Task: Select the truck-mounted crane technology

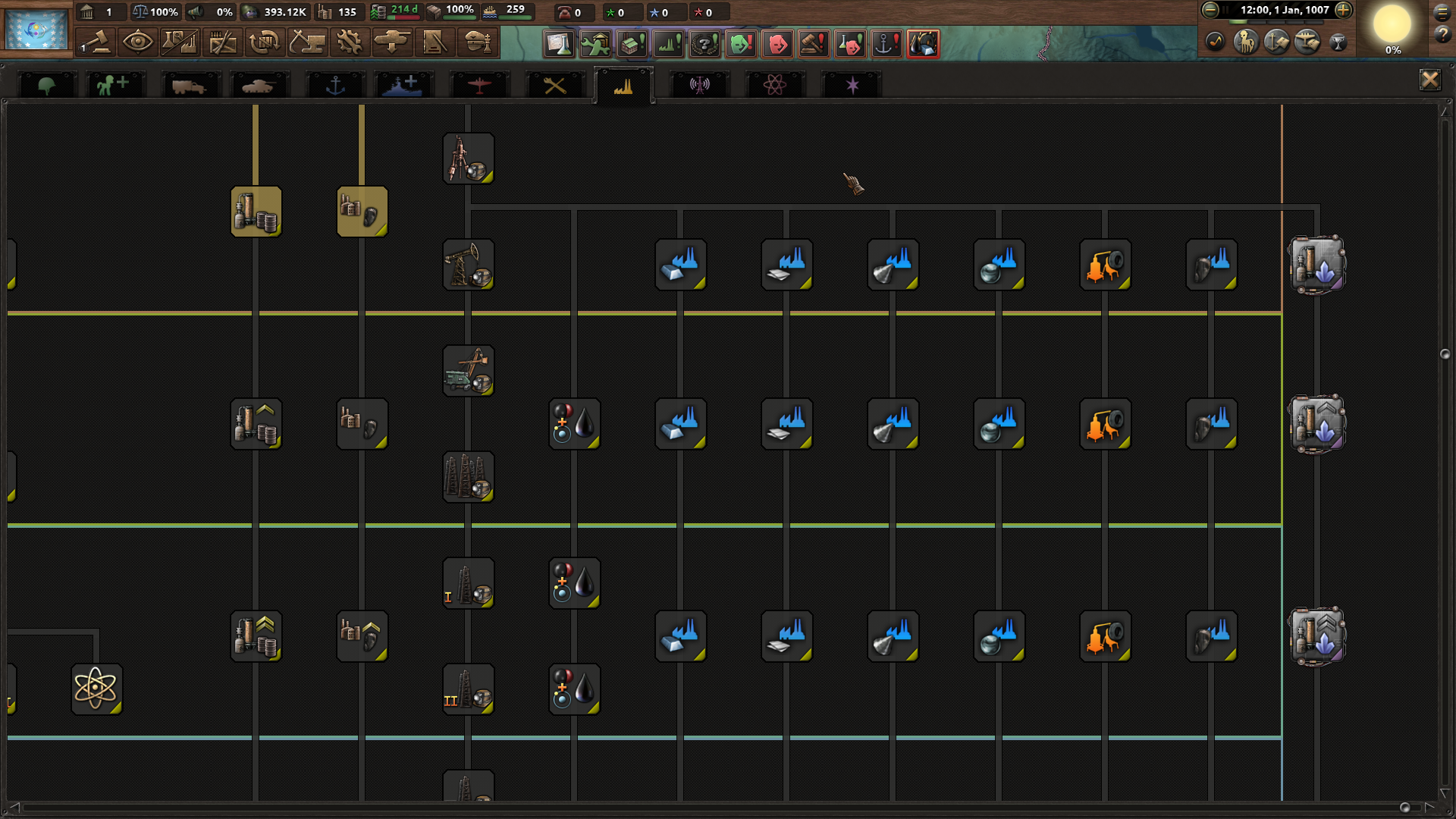Action: [469, 371]
